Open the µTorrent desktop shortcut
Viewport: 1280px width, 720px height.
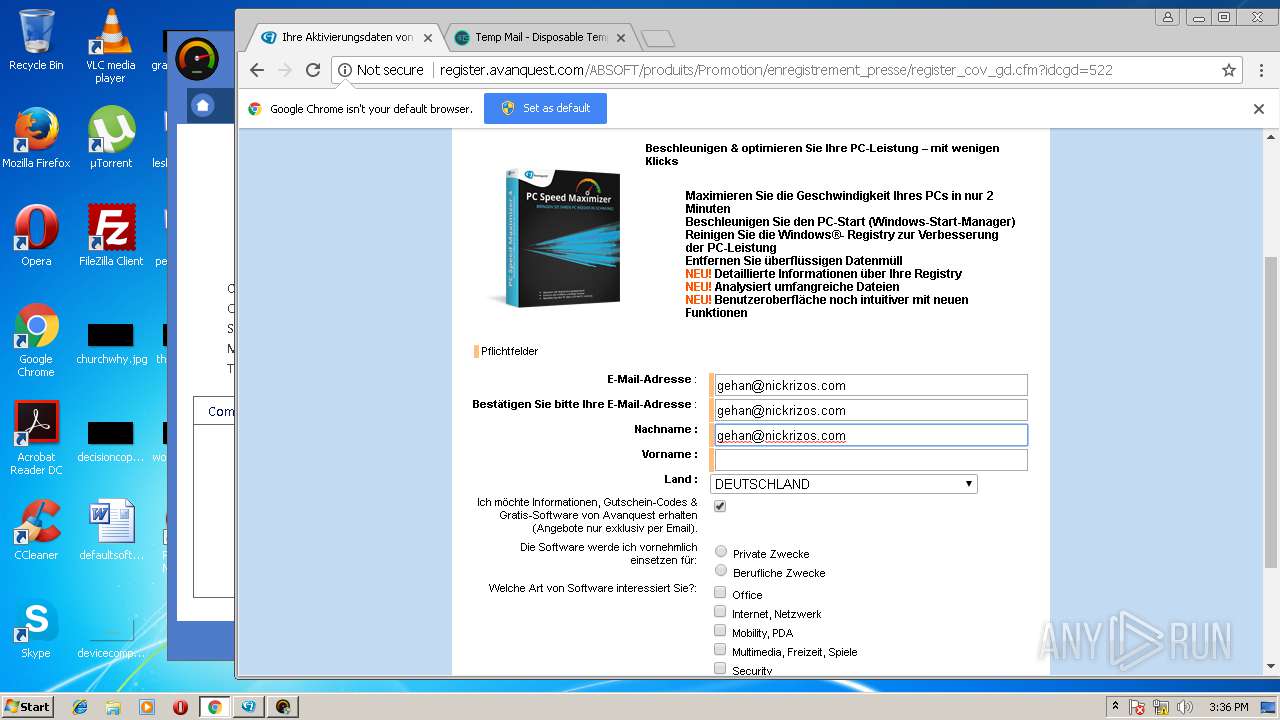coord(111,138)
